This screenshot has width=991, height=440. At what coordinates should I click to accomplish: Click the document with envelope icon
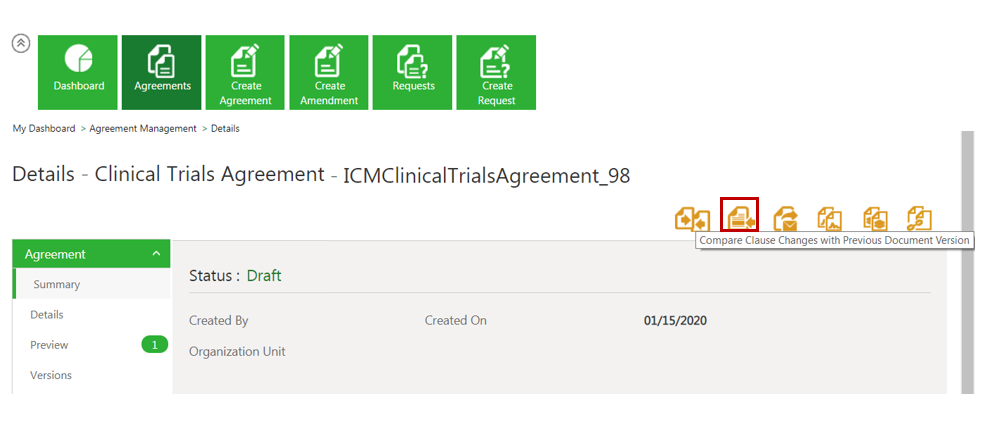(787, 218)
